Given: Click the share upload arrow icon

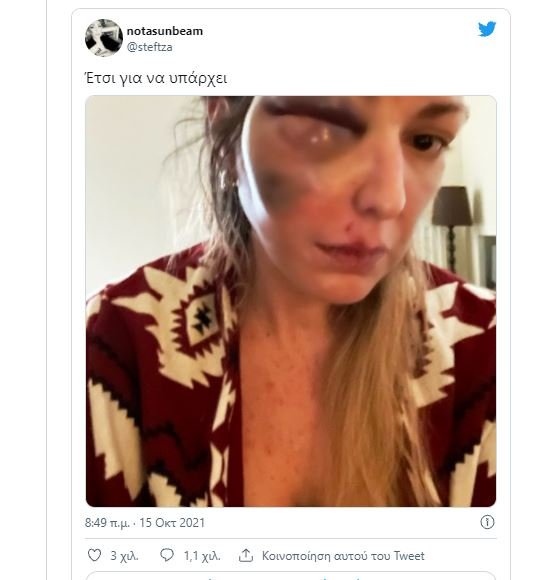Looking at the screenshot, I should (x=246, y=555).
